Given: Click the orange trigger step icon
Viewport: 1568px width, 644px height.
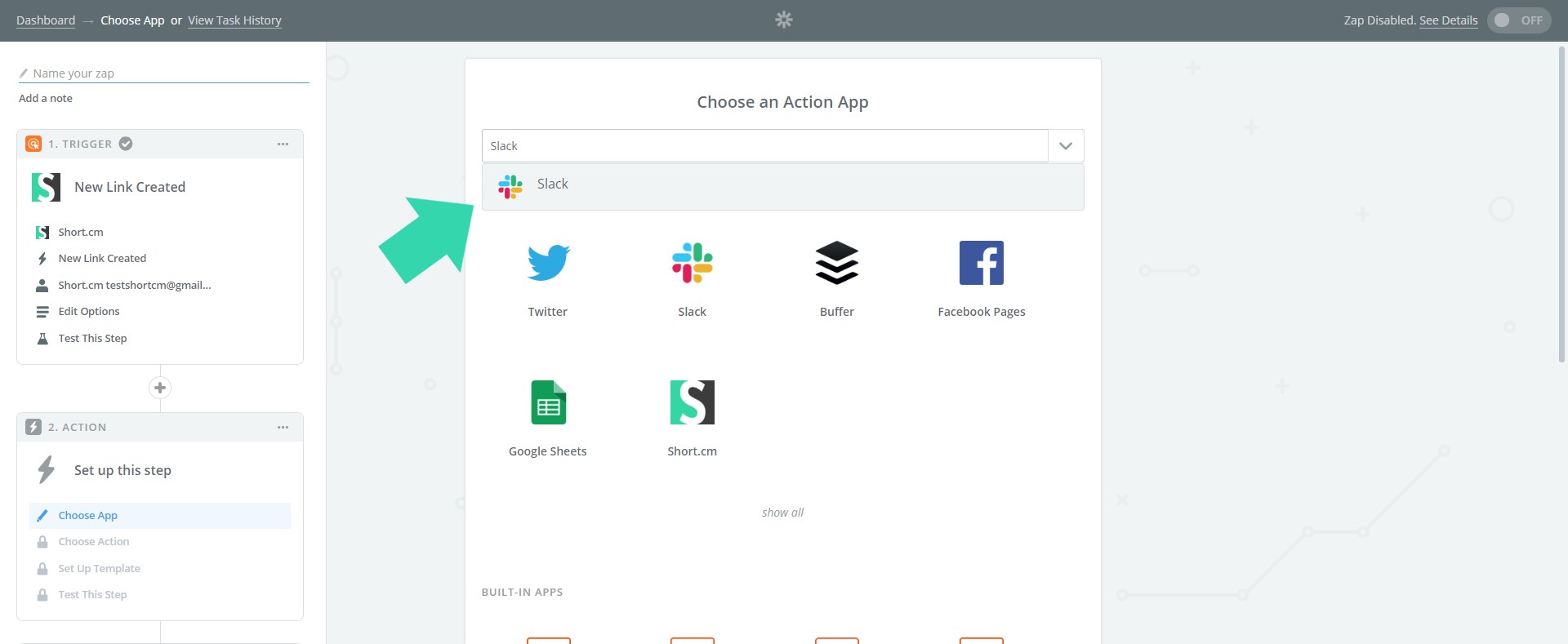Looking at the screenshot, I should click(33, 144).
